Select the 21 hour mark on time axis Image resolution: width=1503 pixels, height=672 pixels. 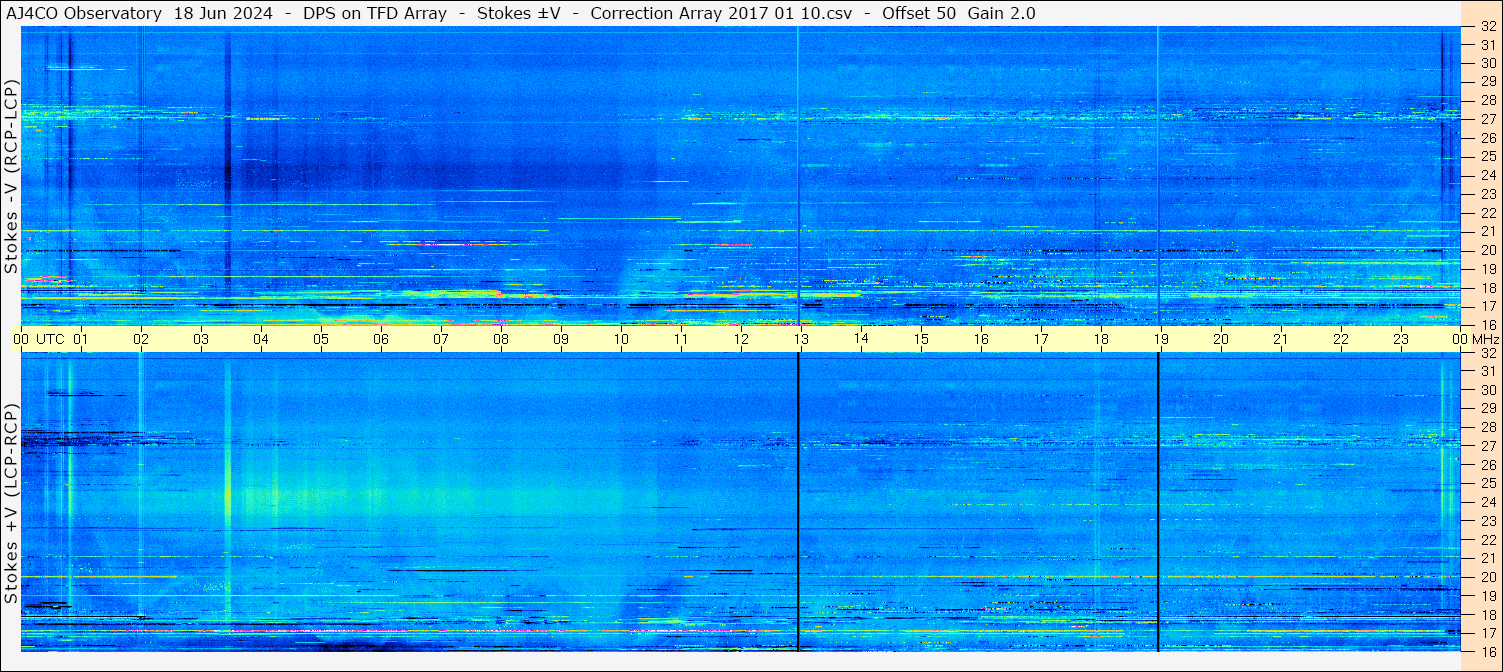1281,339
